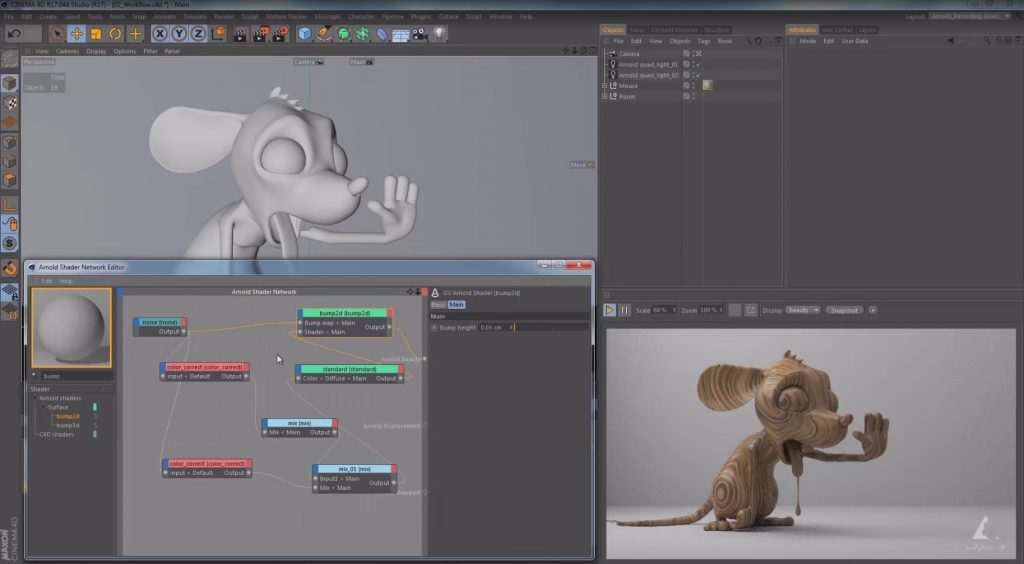Screen dimensions: 1024x564
Task: Switch to the Basic tab of bump2d shader
Action: point(438,305)
